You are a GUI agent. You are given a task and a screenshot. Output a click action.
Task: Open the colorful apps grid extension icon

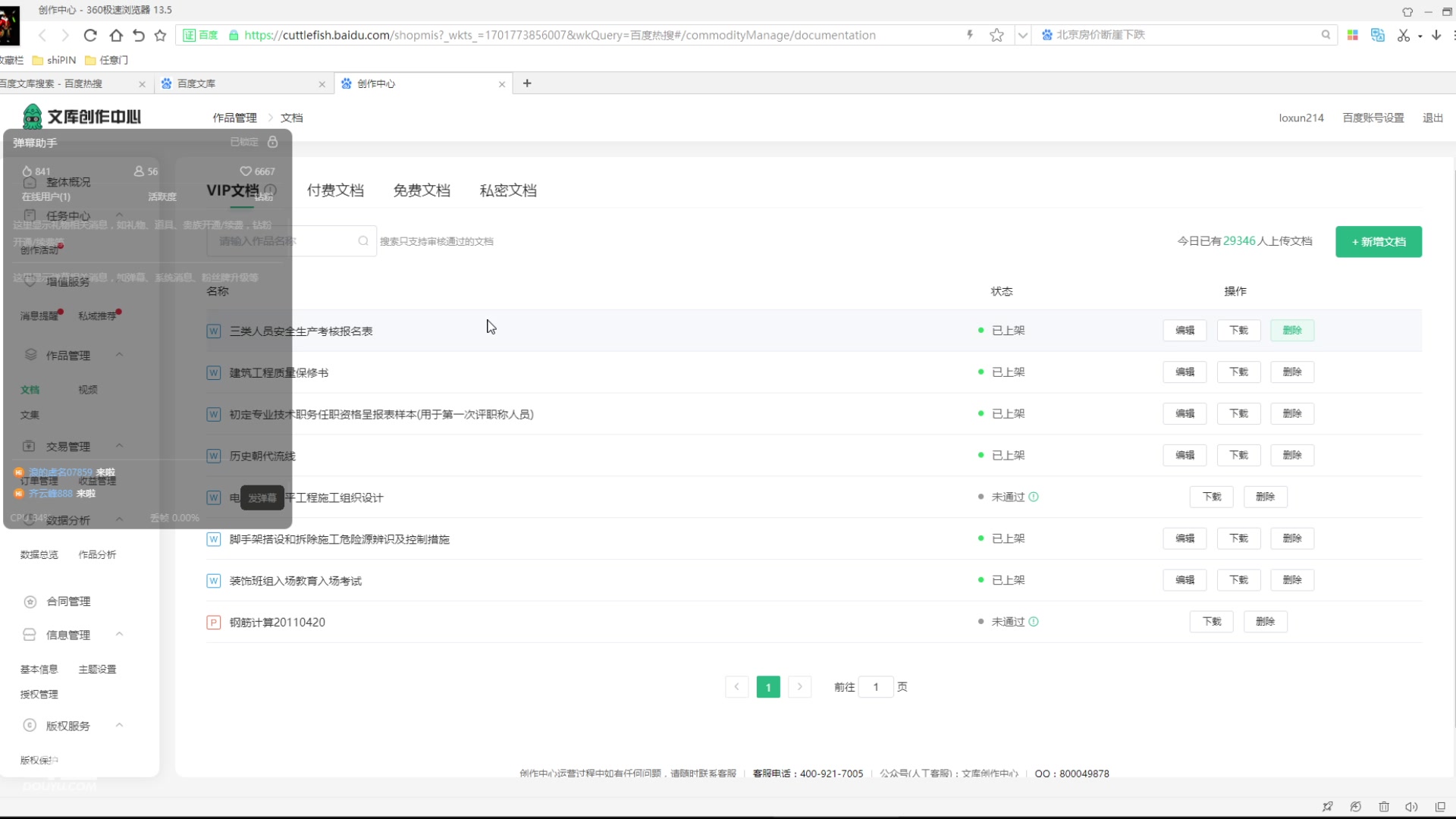coord(1352,35)
